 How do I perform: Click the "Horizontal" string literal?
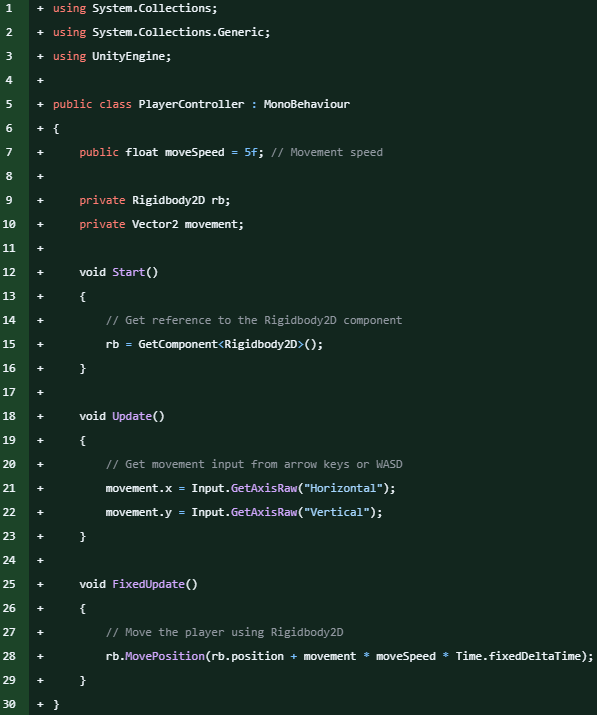pyautogui.click(x=343, y=488)
